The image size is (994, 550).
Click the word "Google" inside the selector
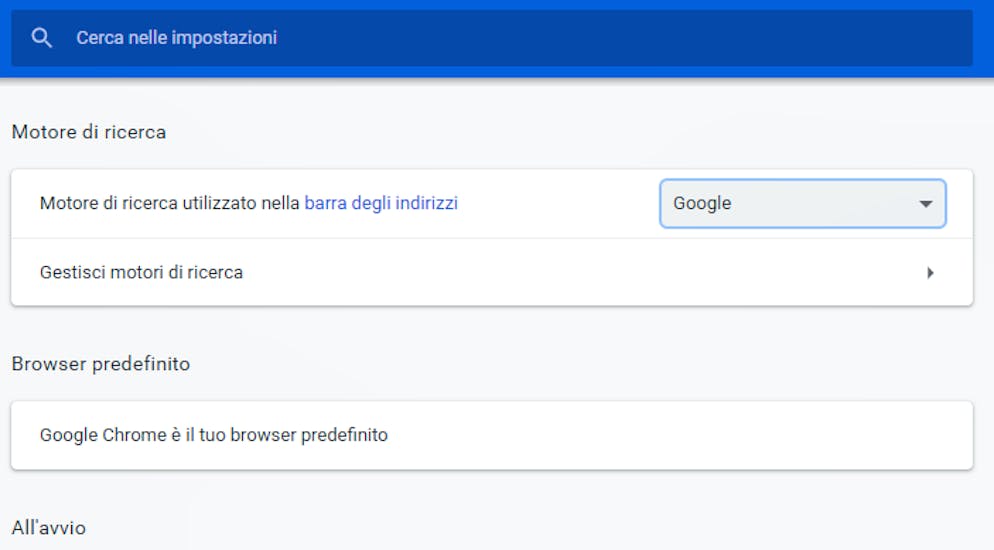[x=702, y=203]
